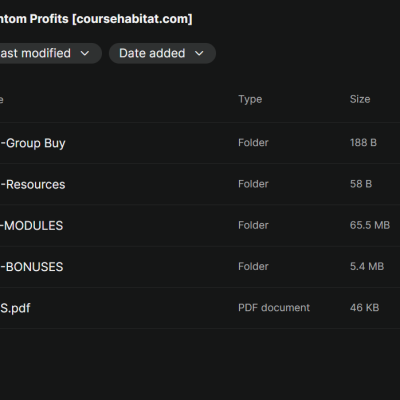Click Folder type in BONUSES row
The width and height of the screenshot is (400, 400).
(x=253, y=266)
